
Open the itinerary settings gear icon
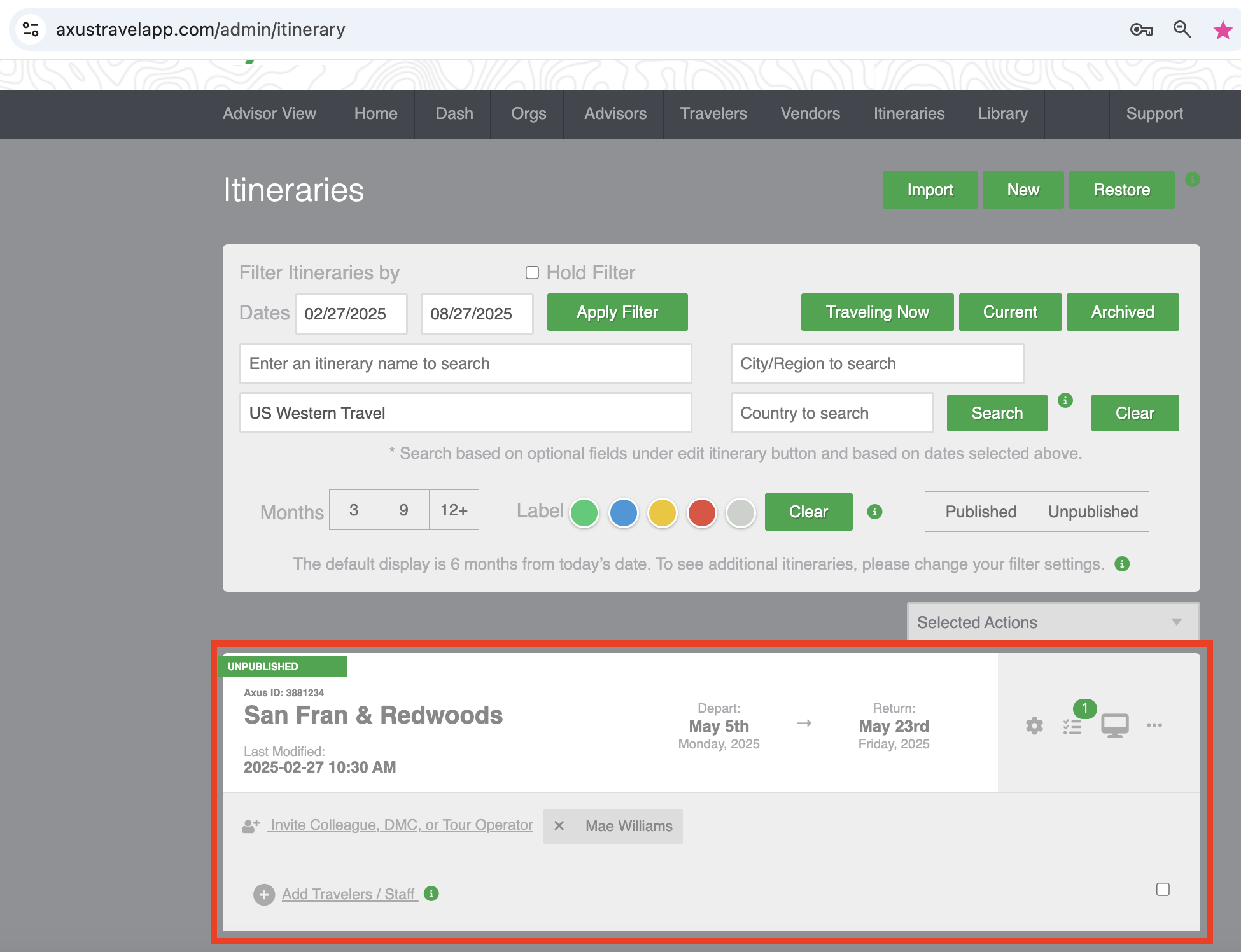pyautogui.click(x=1034, y=725)
